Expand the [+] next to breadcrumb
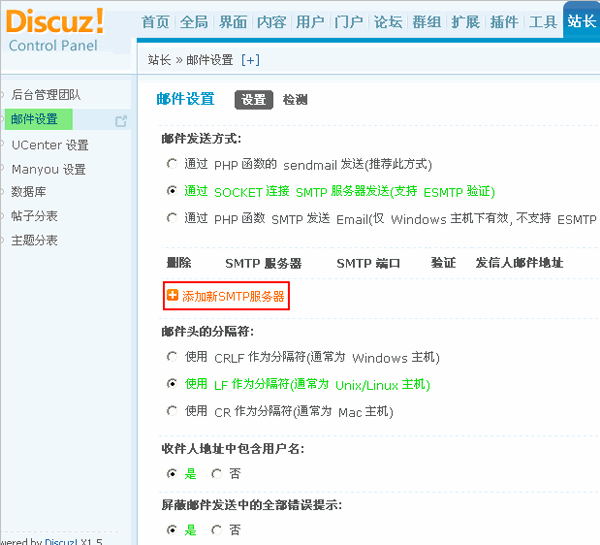 coord(251,60)
